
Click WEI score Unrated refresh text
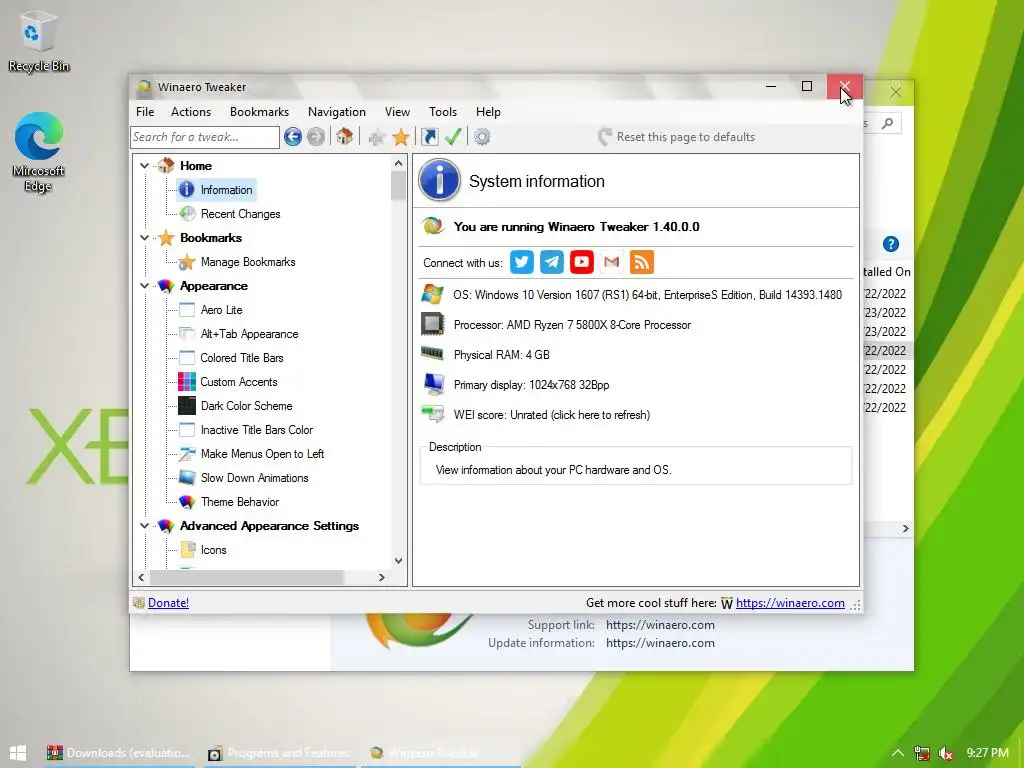click(552, 415)
